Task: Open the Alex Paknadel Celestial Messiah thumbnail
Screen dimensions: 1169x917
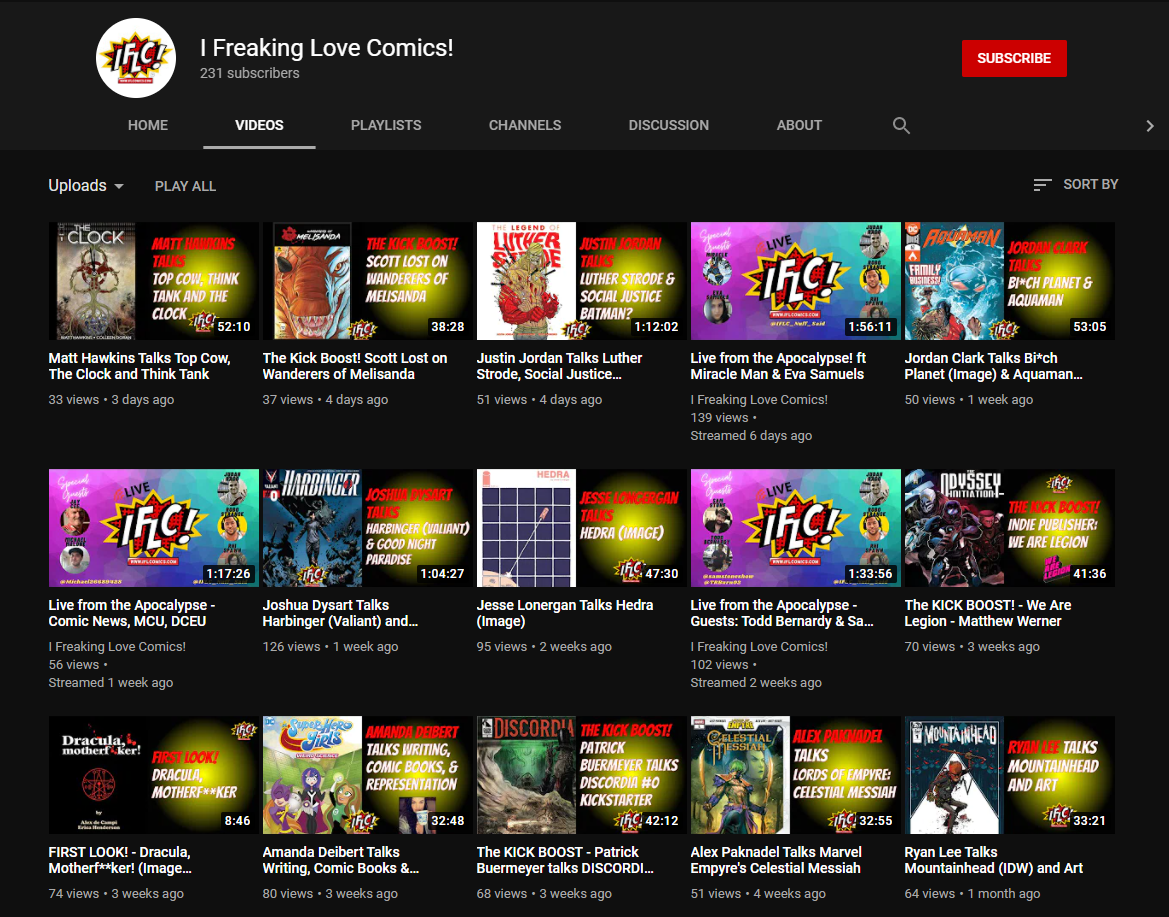Action: tap(795, 775)
